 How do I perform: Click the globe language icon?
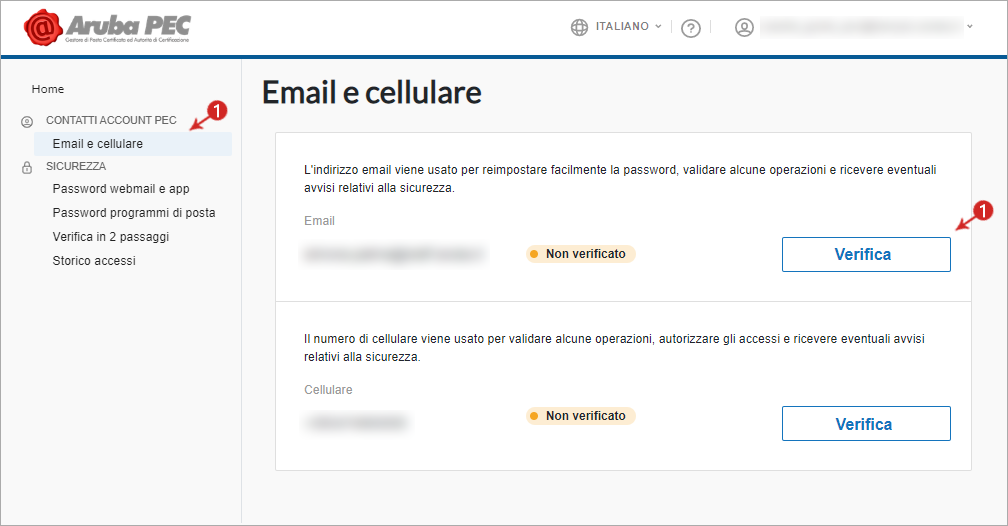(579, 27)
